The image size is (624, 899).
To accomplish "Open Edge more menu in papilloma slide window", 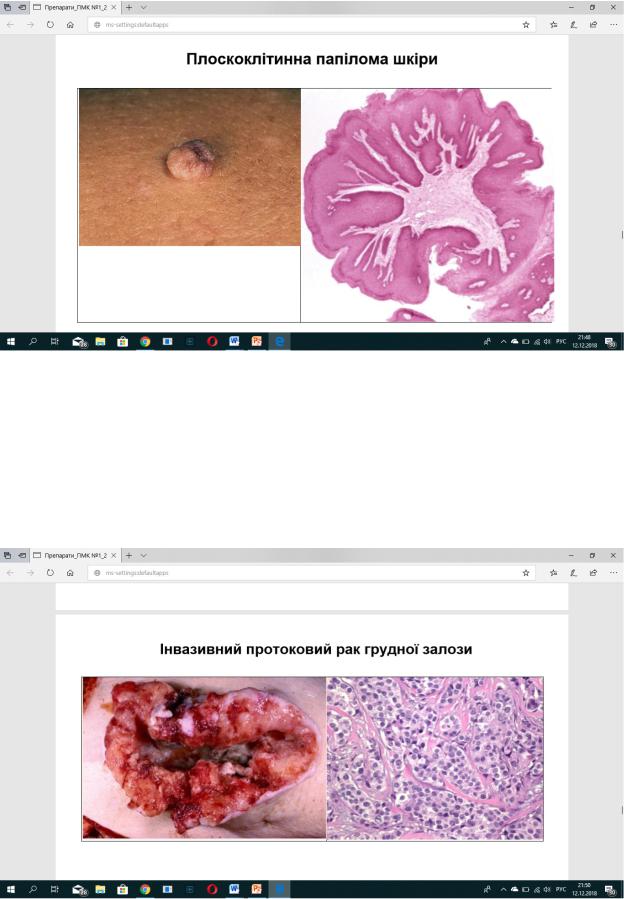I will coord(613,25).
